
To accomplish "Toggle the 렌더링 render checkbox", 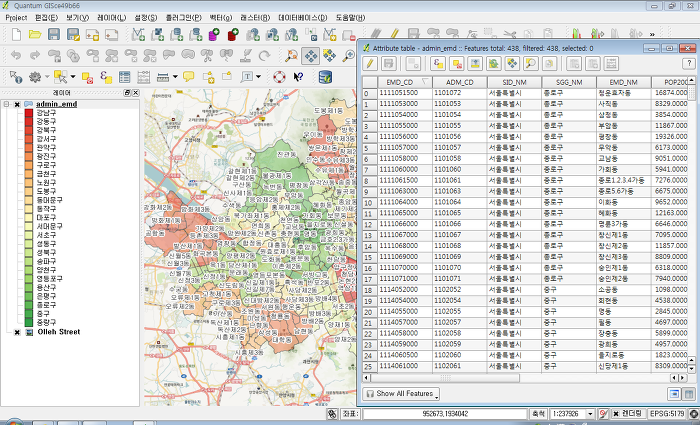I will (x=617, y=413).
